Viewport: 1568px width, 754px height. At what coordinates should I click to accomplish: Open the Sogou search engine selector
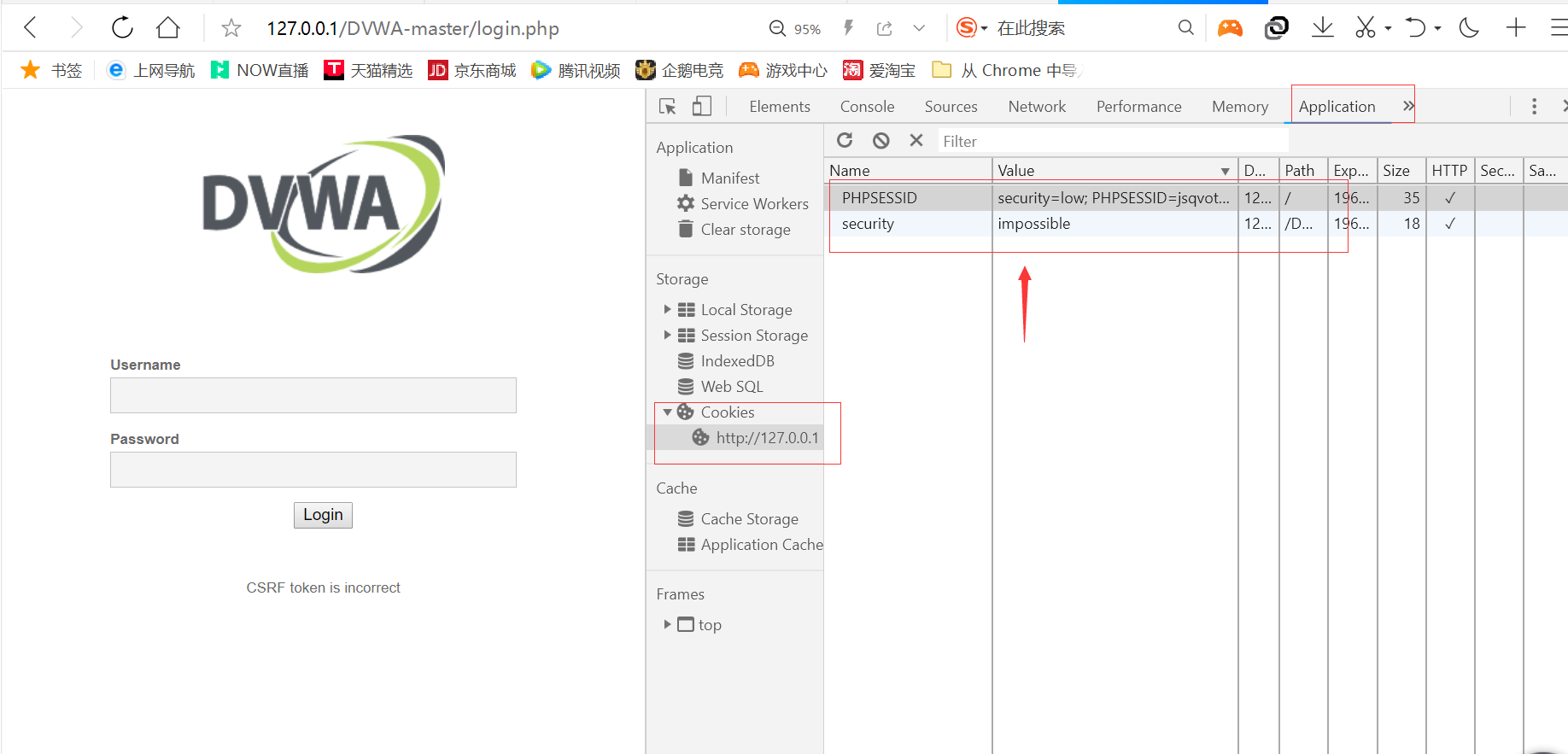972,28
